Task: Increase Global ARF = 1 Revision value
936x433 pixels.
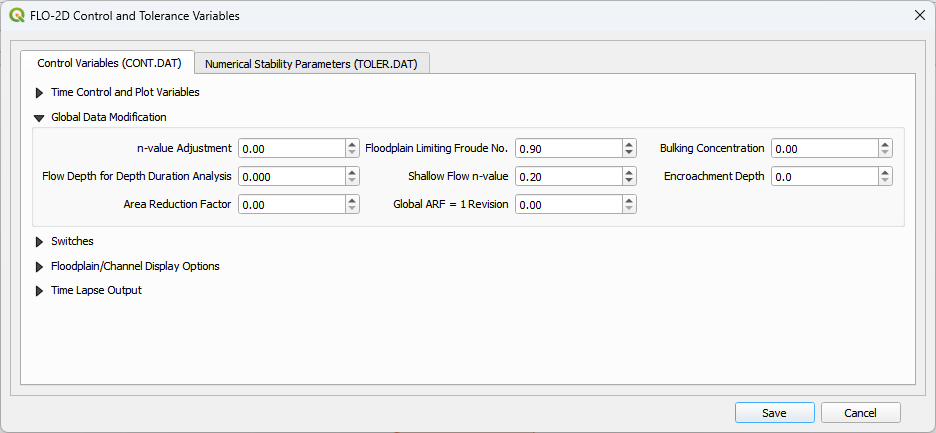Action: click(629, 200)
